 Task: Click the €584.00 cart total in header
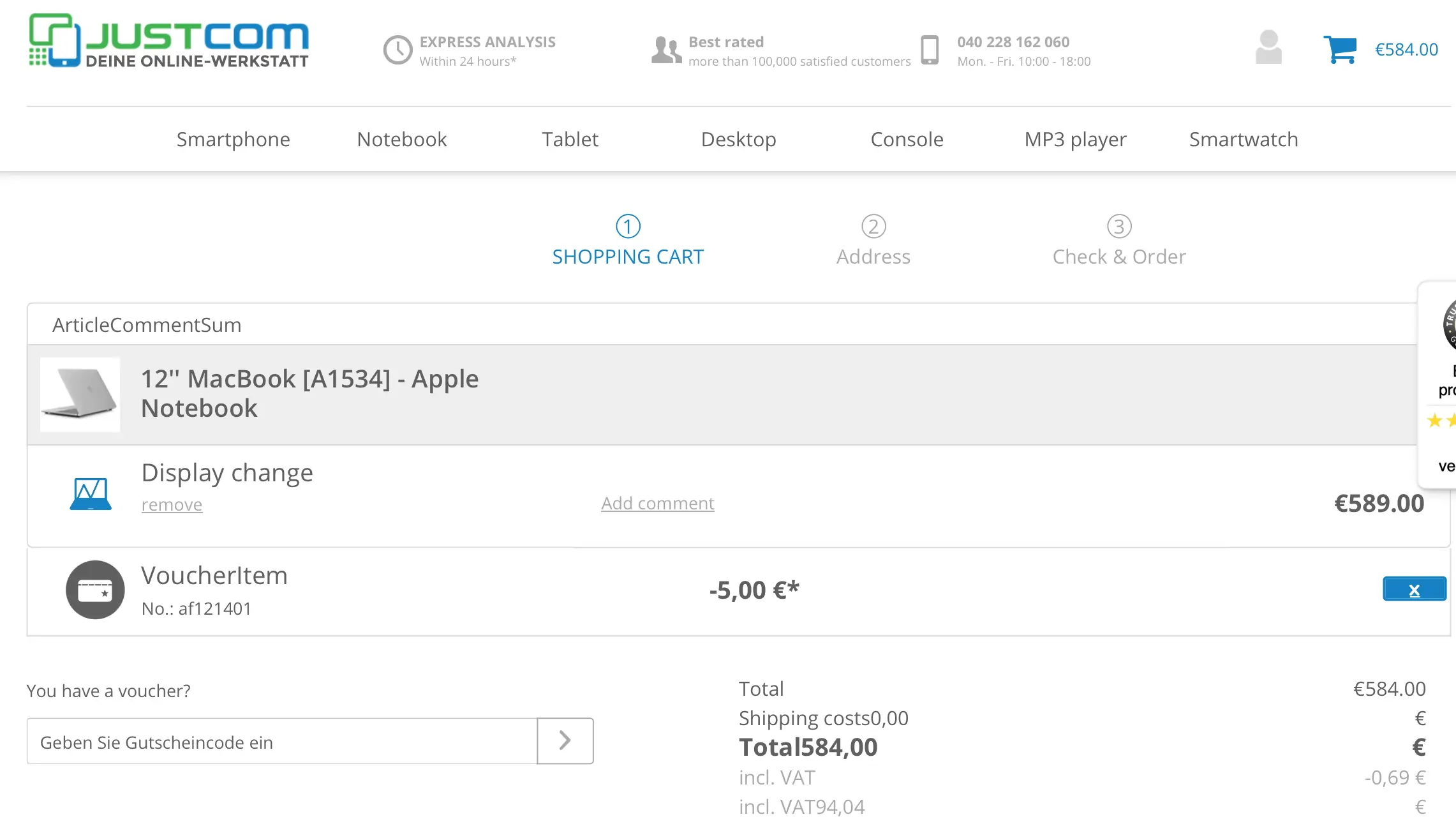pos(1406,49)
